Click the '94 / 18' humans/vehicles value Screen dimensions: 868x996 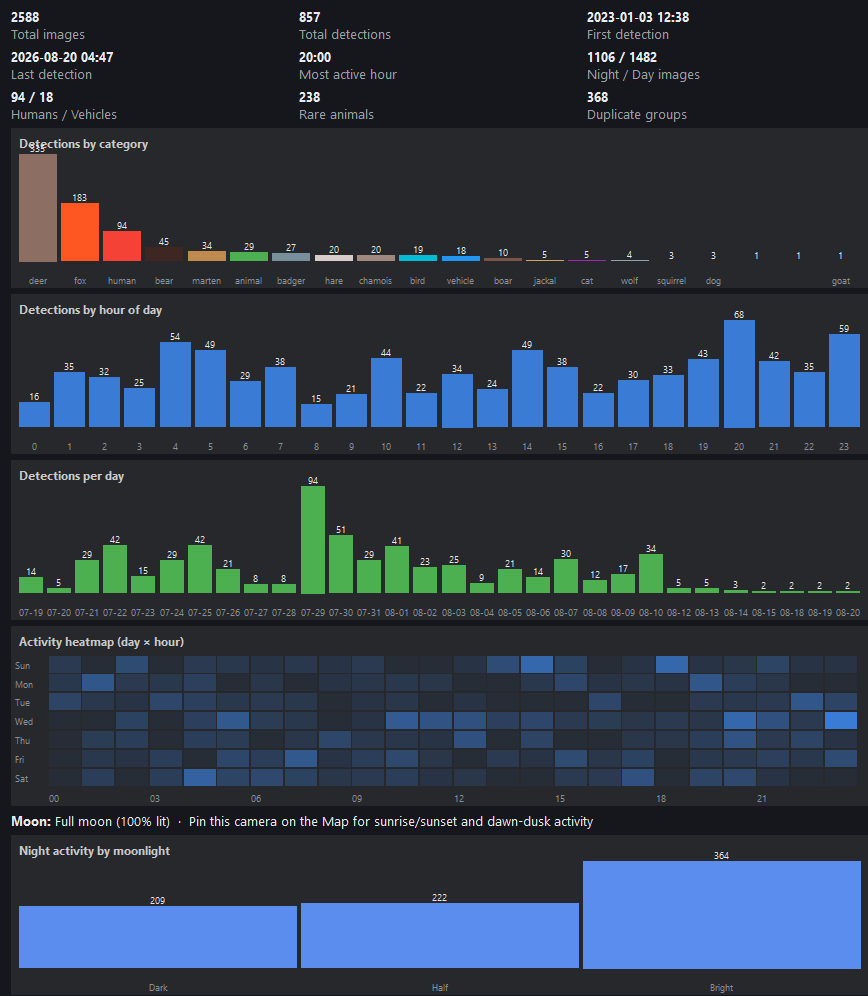pos(32,97)
